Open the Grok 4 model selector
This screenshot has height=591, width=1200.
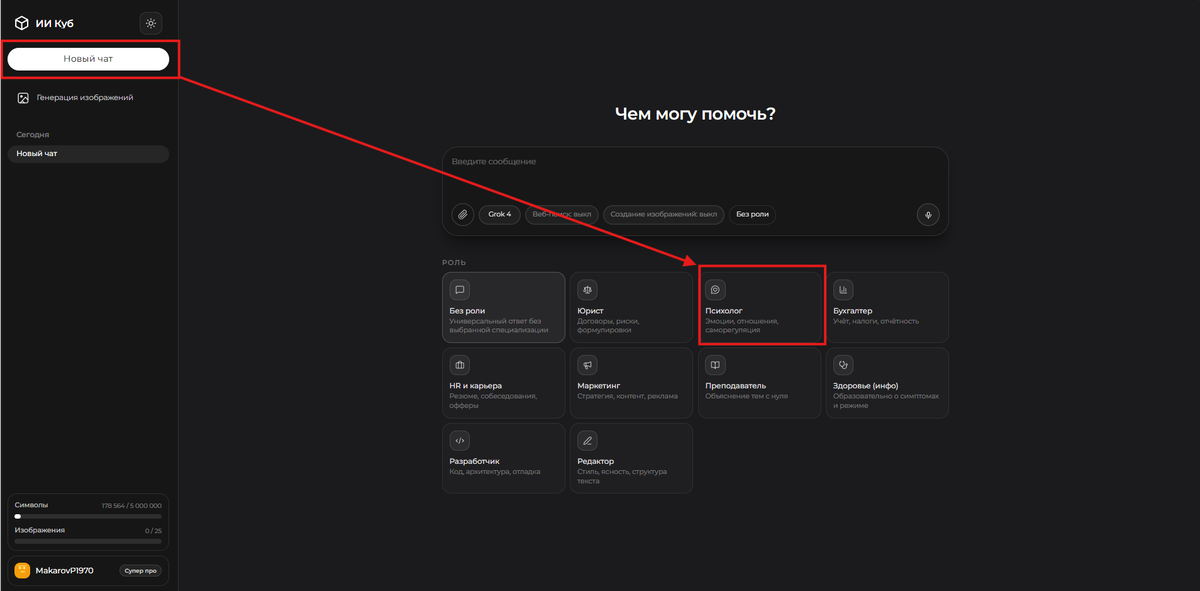click(500, 214)
